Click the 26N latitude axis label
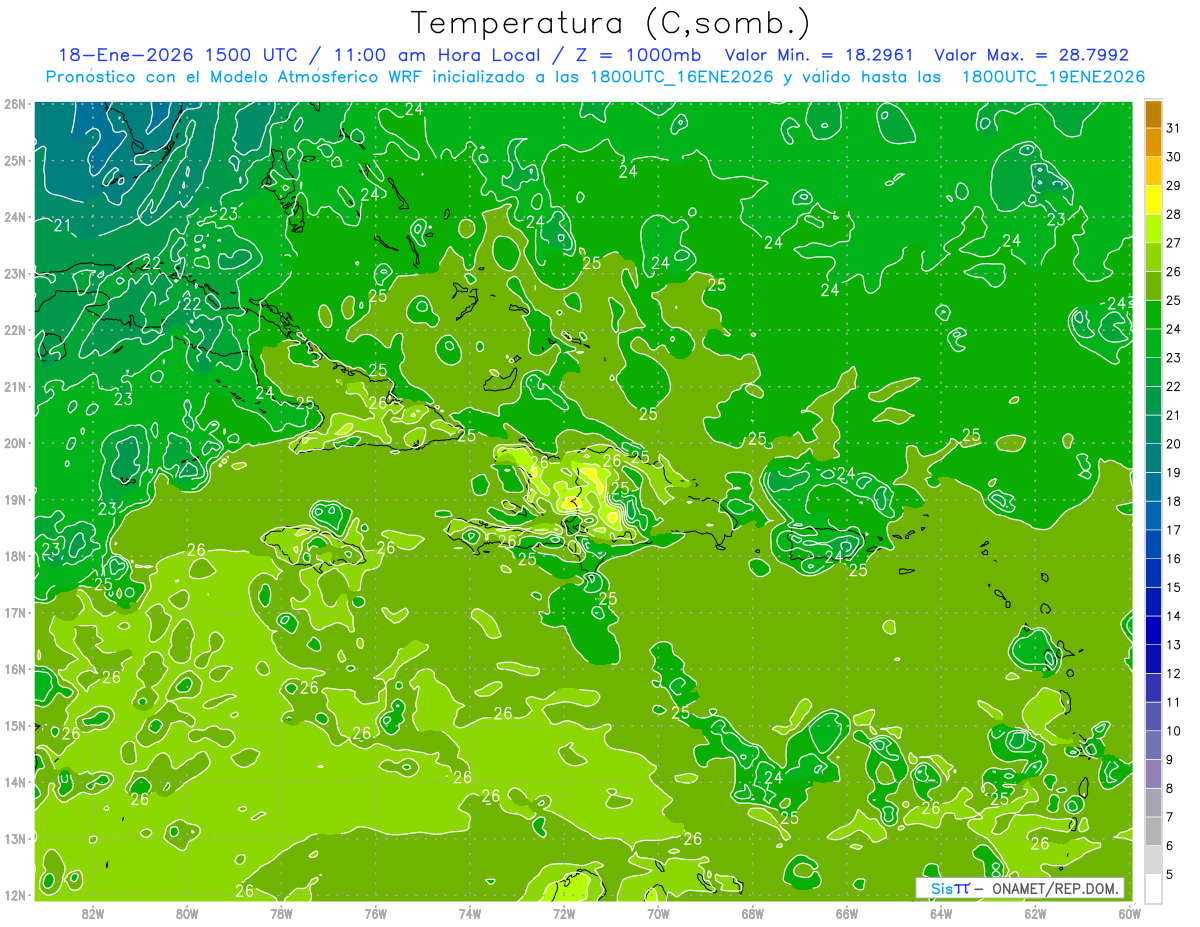1200x927 pixels. [14, 104]
